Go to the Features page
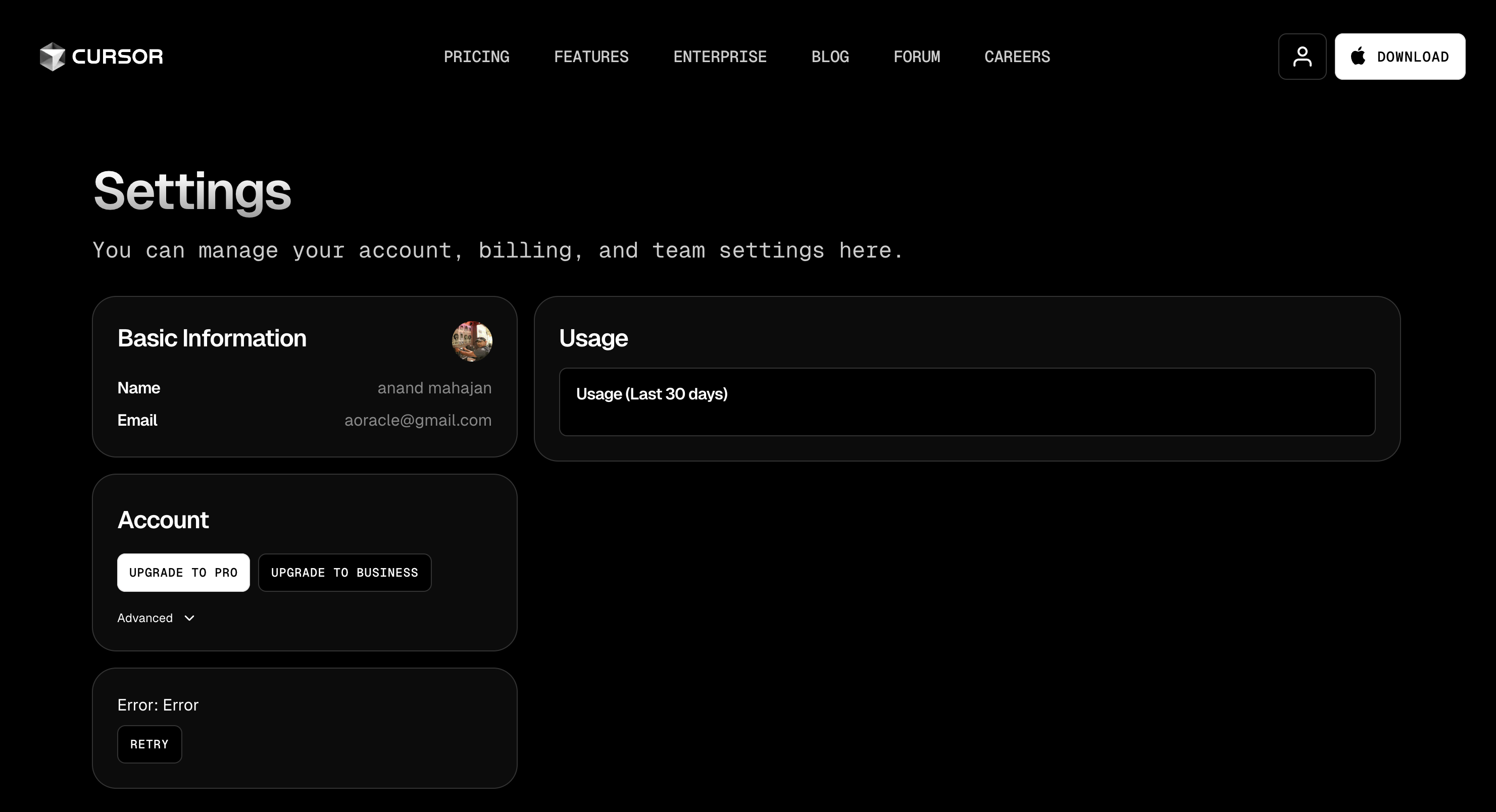Screen dimensions: 1496x812 coord(590,57)
